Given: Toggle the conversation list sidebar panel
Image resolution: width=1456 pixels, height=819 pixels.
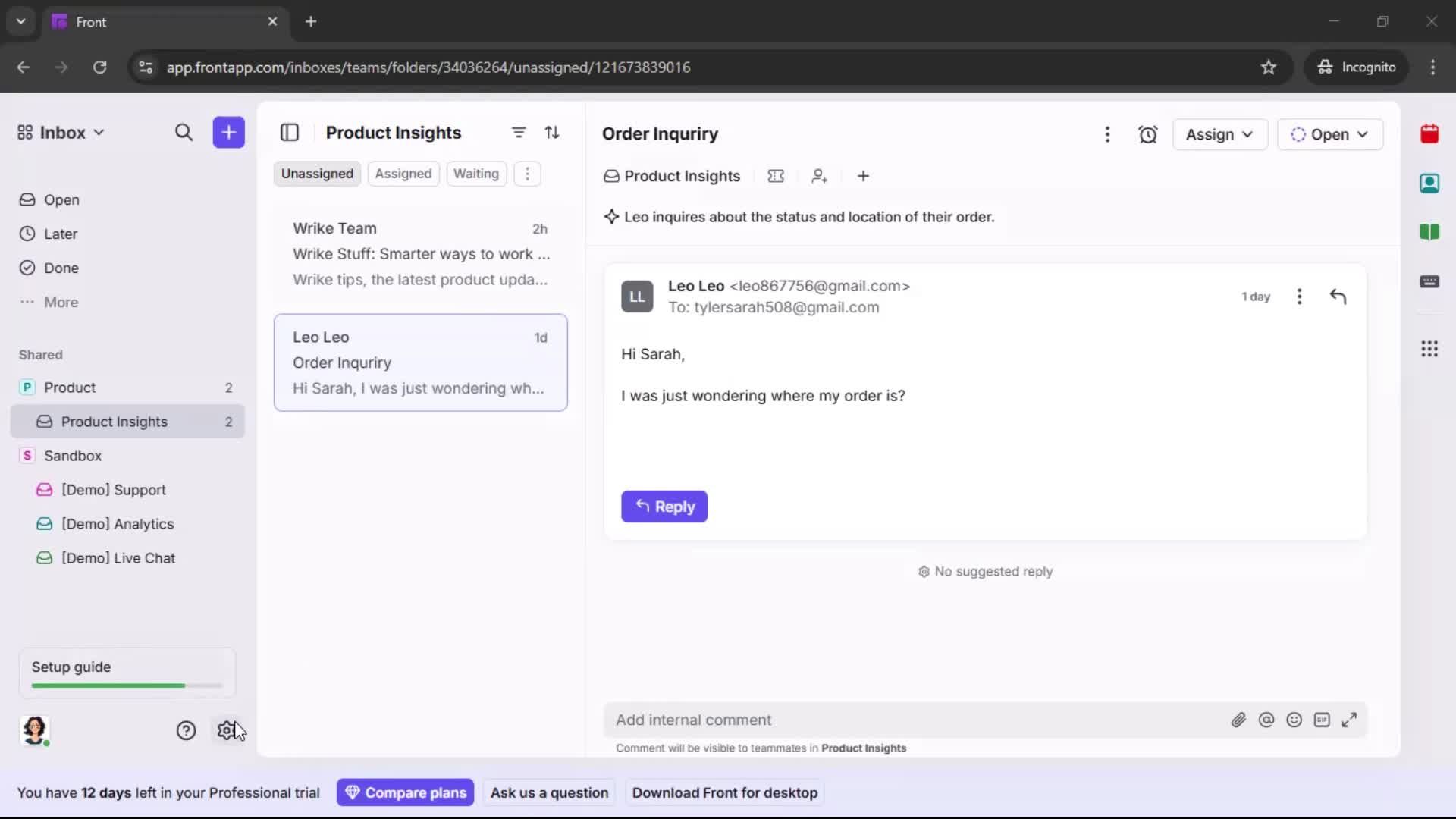Looking at the screenshot, I should 290,132.
